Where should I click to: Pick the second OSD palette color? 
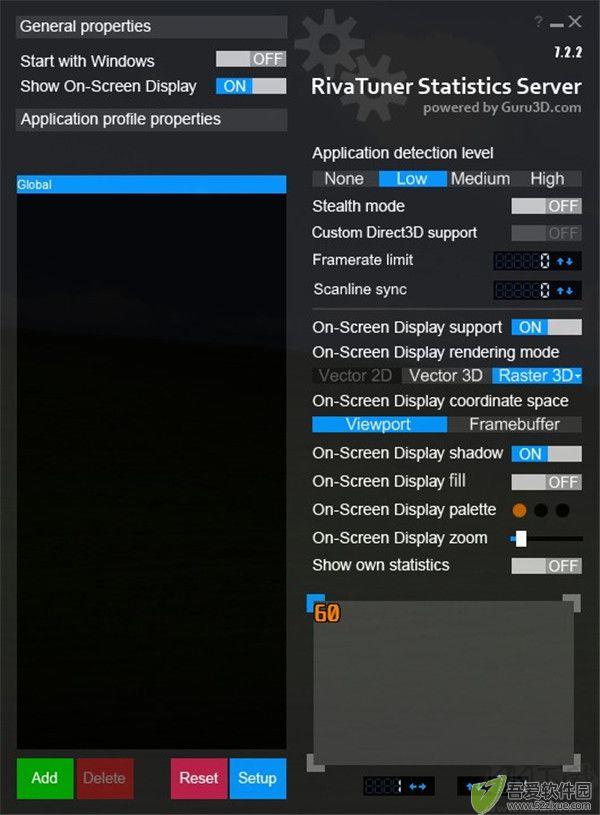point(541,510)
